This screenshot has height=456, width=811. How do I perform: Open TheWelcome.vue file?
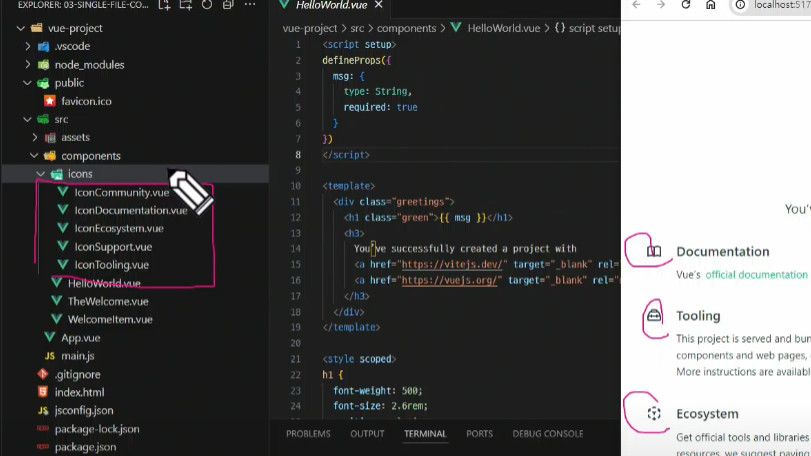(108, 301)
